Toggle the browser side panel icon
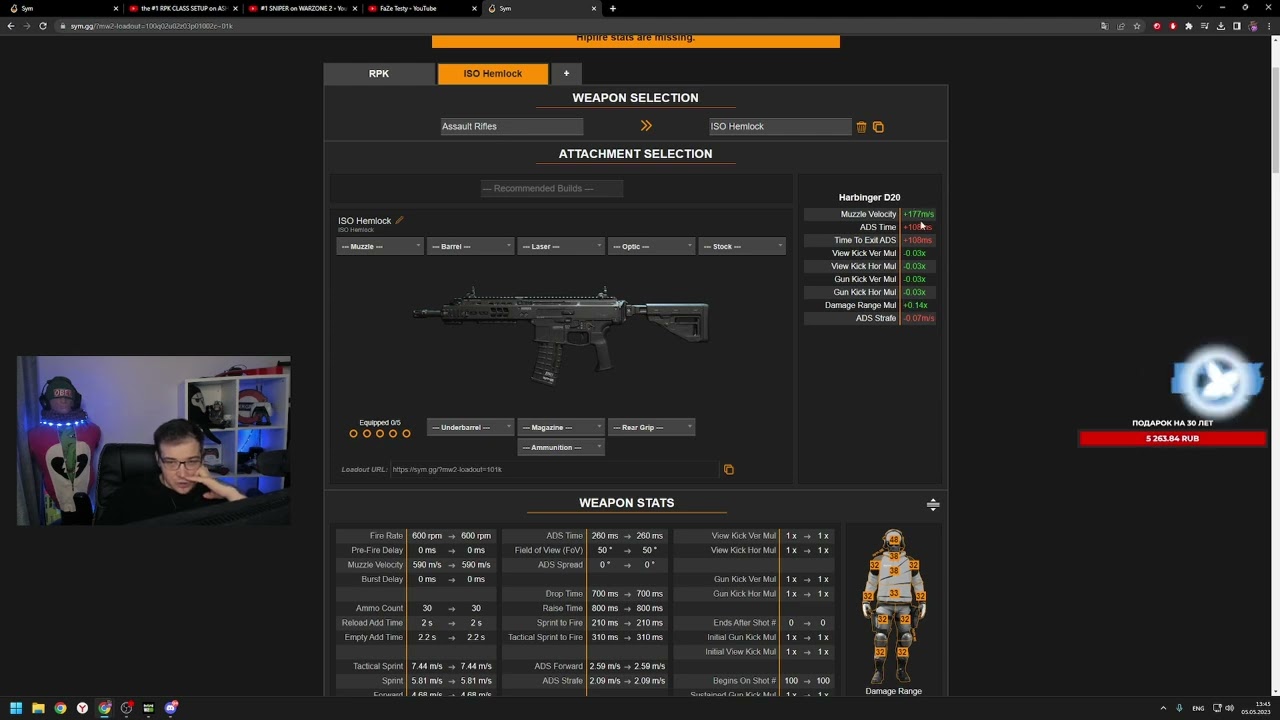This screenshot has width=1280, height=720. pos(1237,26)
